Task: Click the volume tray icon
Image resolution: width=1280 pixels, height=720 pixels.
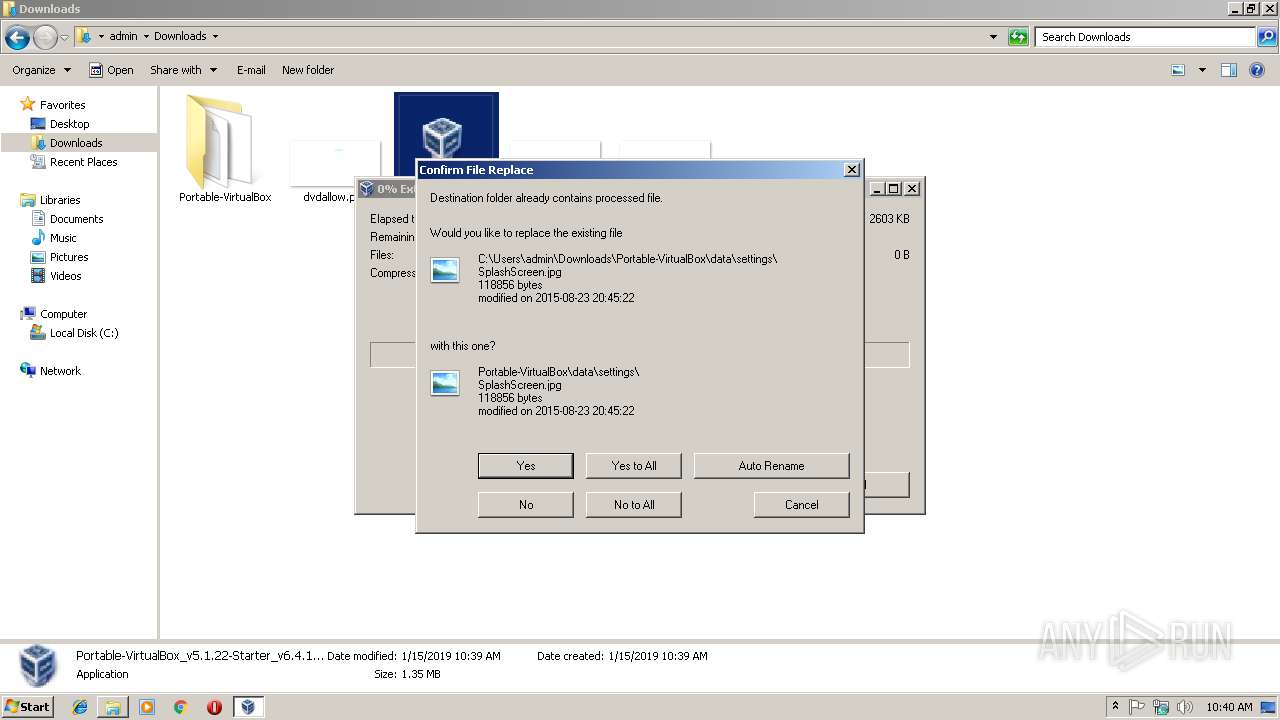Action: coord(1184,707)
